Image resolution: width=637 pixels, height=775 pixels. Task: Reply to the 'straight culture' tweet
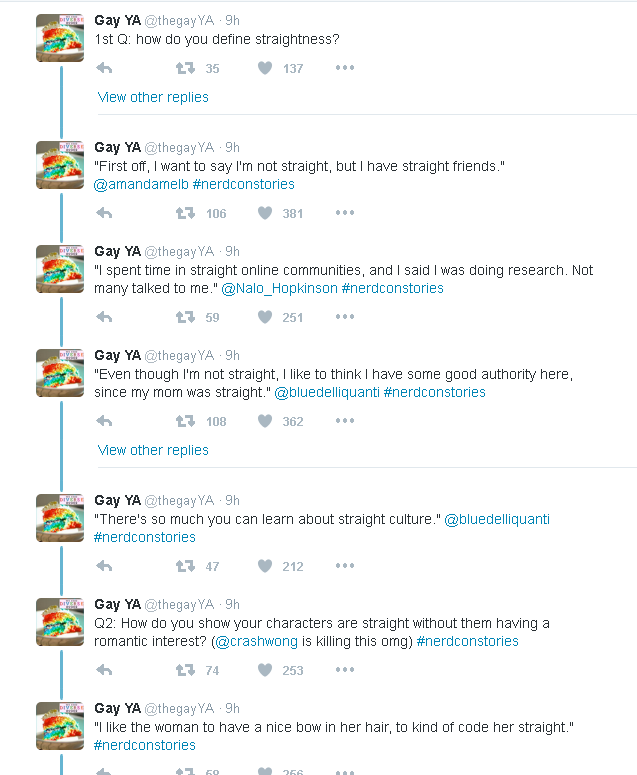tap(104, 566)
